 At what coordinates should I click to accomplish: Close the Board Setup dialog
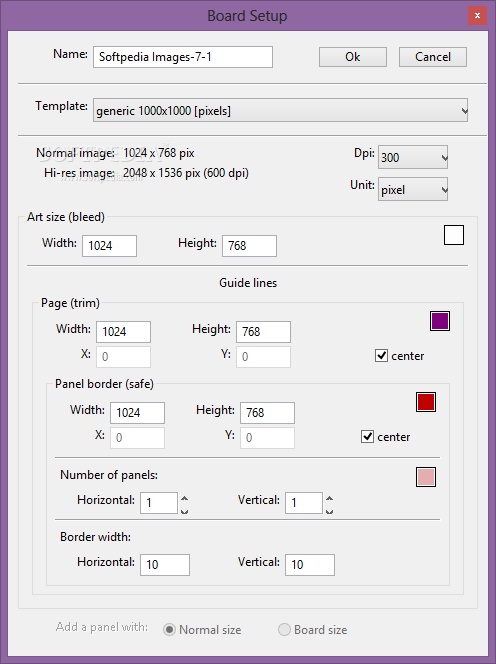[477, 16]
